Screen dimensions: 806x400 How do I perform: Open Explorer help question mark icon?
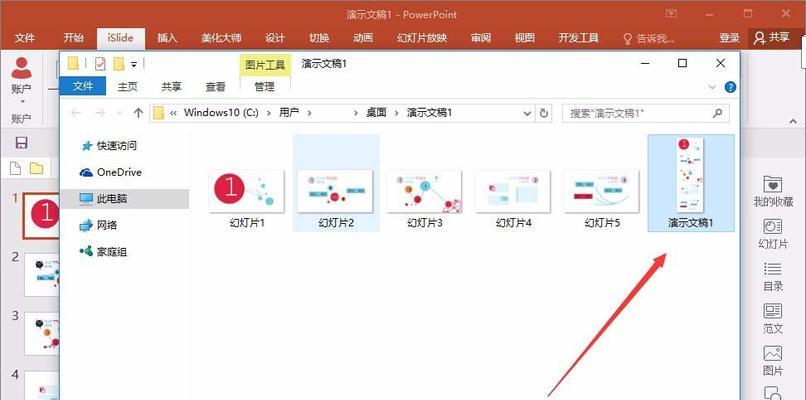coord(730,87)
